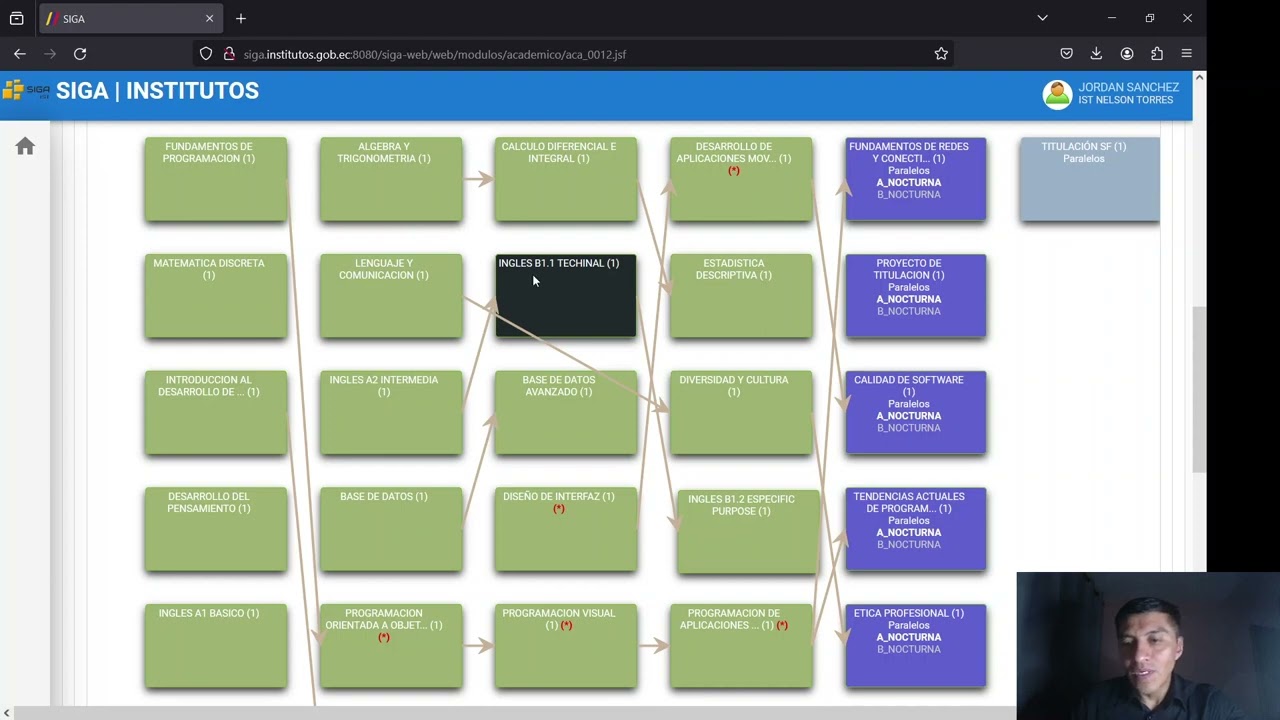Screen dimensions: 1280x720
Task: Bookmark this page with the star icon
Action: point(941,54)
